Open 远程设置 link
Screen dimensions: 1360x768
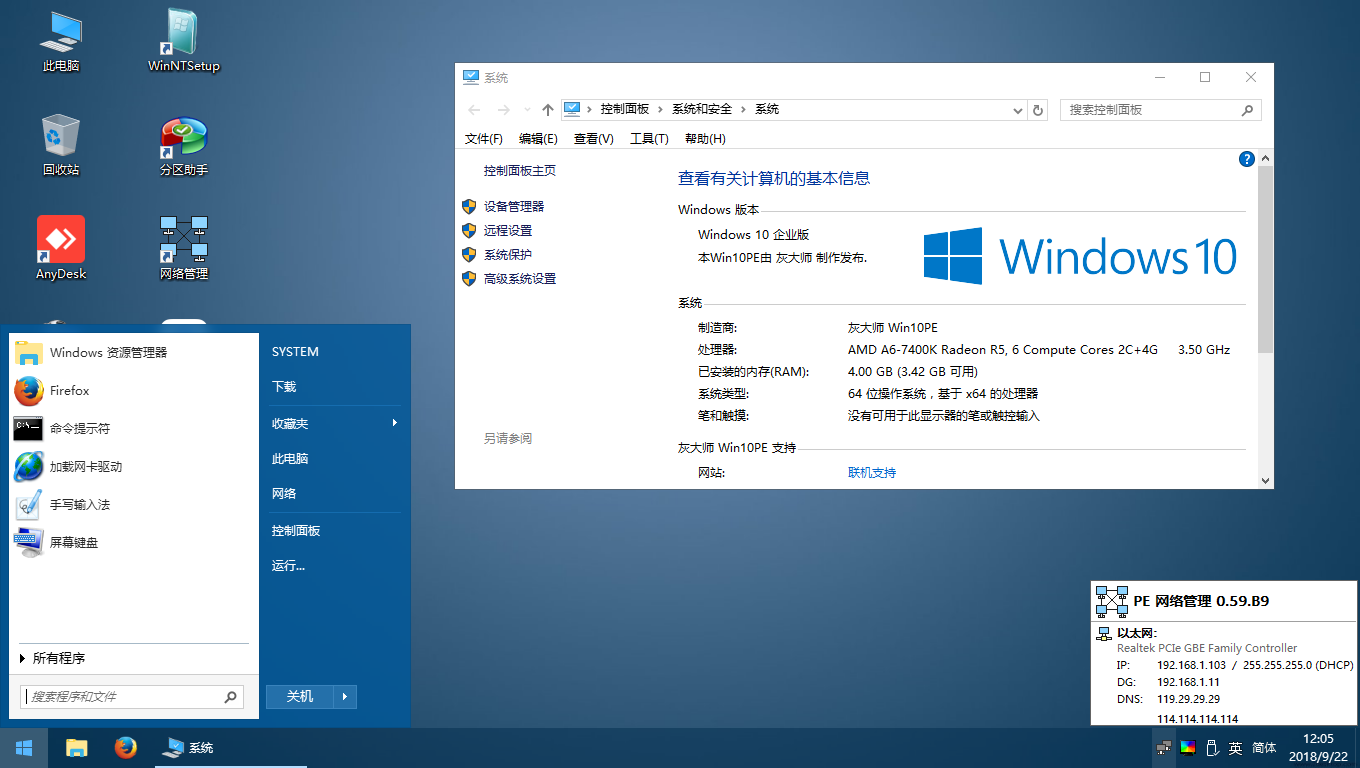pos(508,230)
